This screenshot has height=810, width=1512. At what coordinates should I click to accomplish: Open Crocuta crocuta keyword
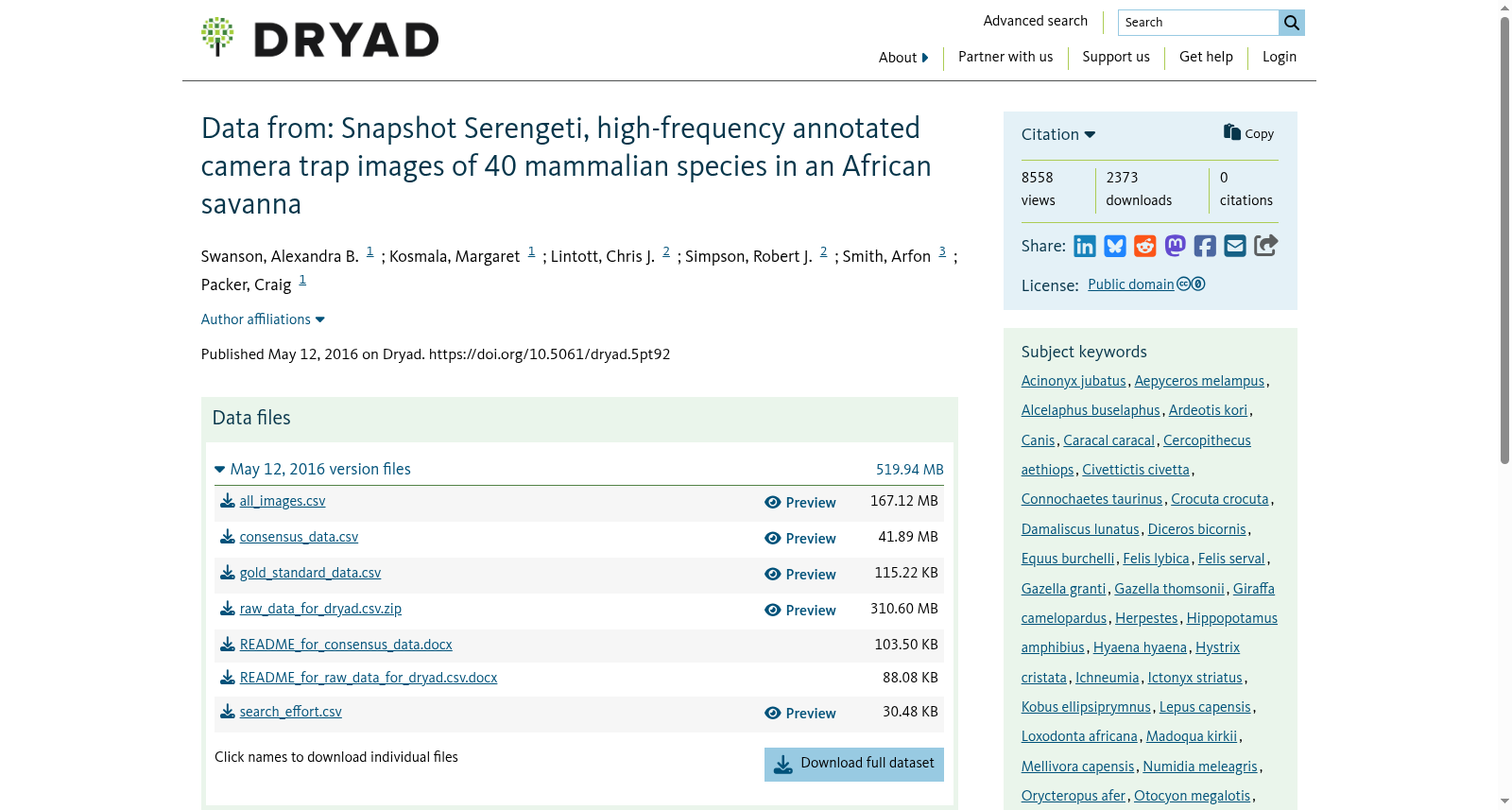[x=1220, y=499]
